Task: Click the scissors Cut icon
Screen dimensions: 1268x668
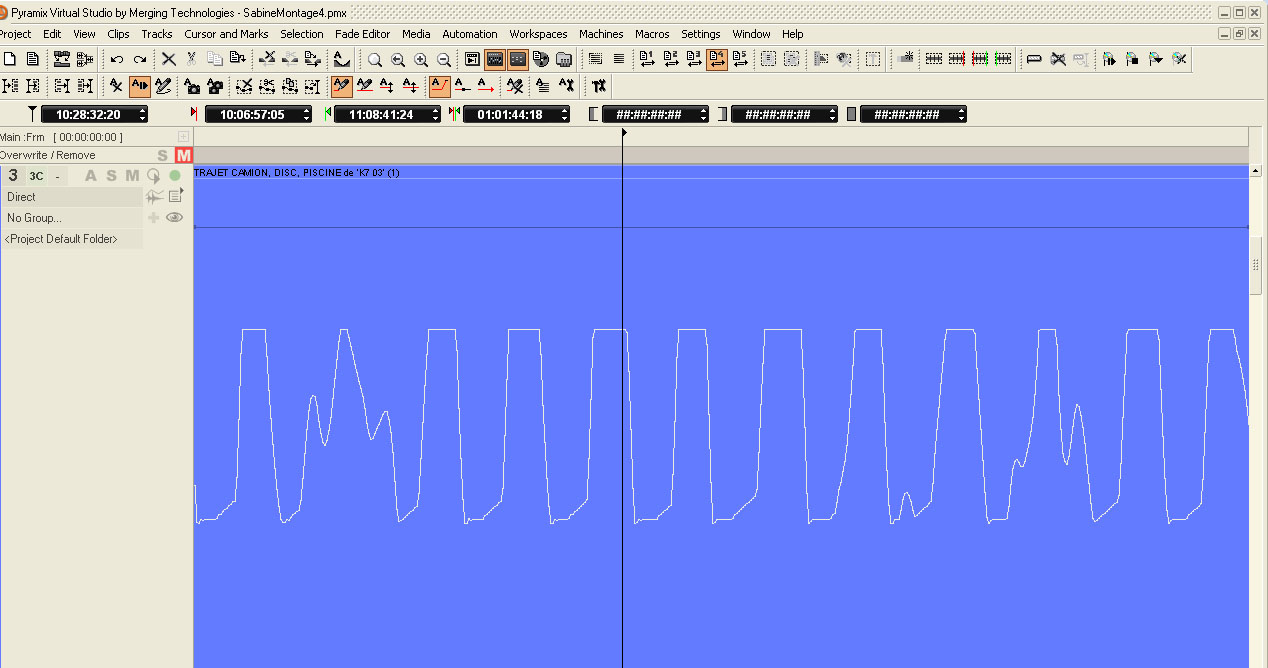Action: click(x=191, y=59)
